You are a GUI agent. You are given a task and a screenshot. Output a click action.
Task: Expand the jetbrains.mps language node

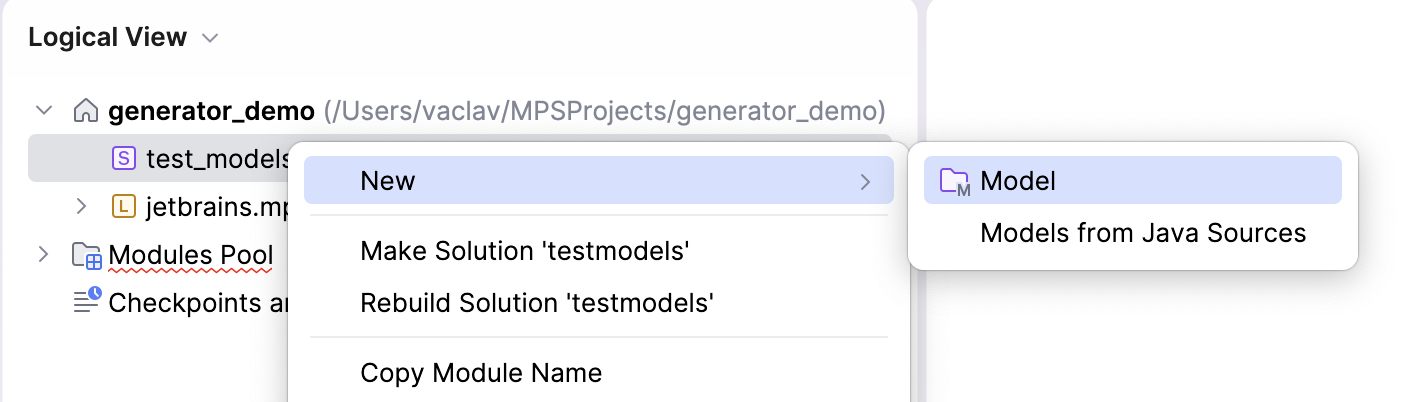[x=82, y=207]
